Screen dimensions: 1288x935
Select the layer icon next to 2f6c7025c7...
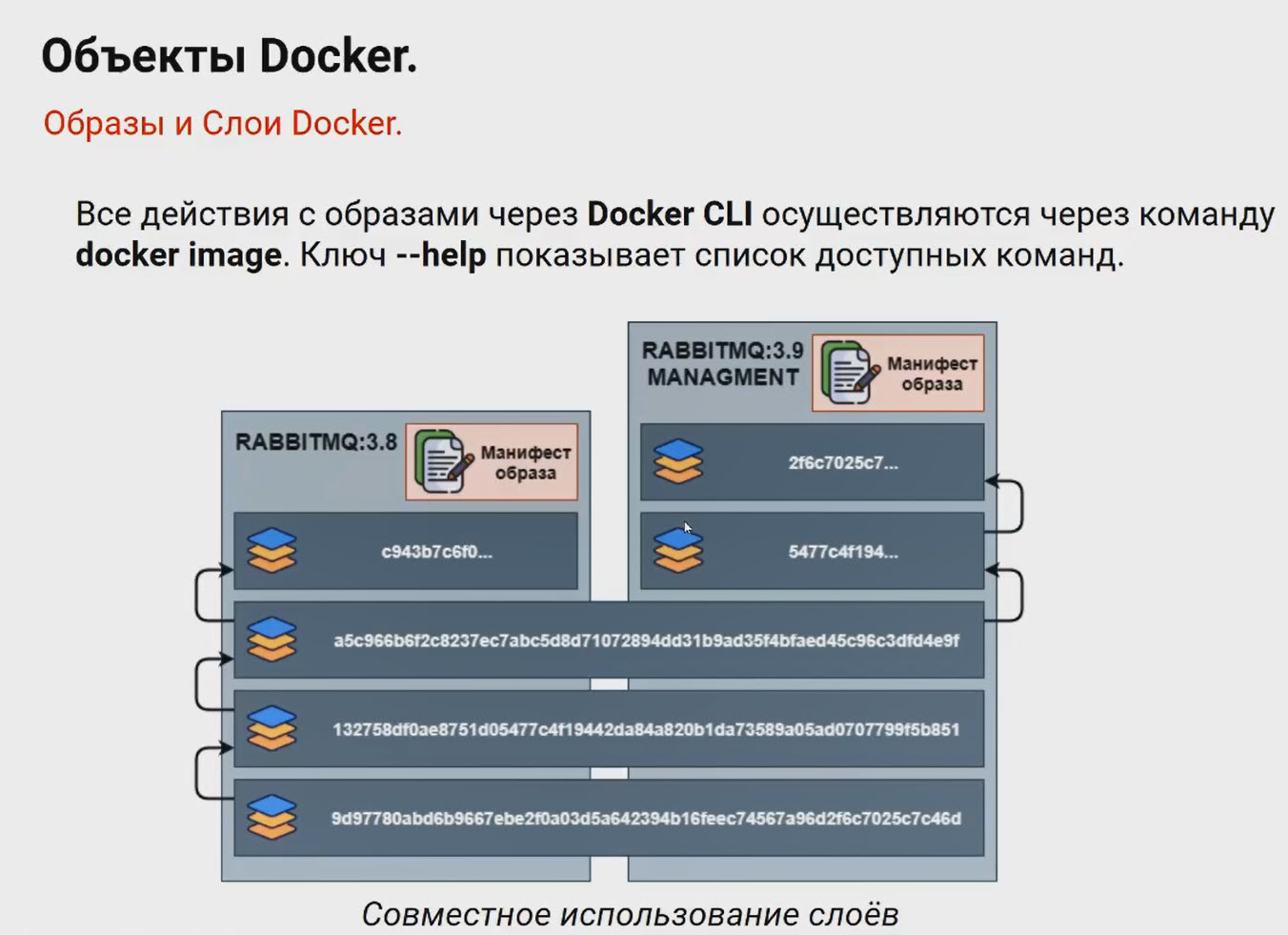[x=678, y=462]
